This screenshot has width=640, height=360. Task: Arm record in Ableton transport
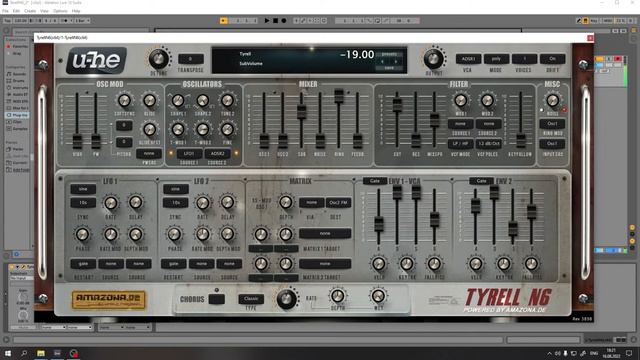click(284, 20)
